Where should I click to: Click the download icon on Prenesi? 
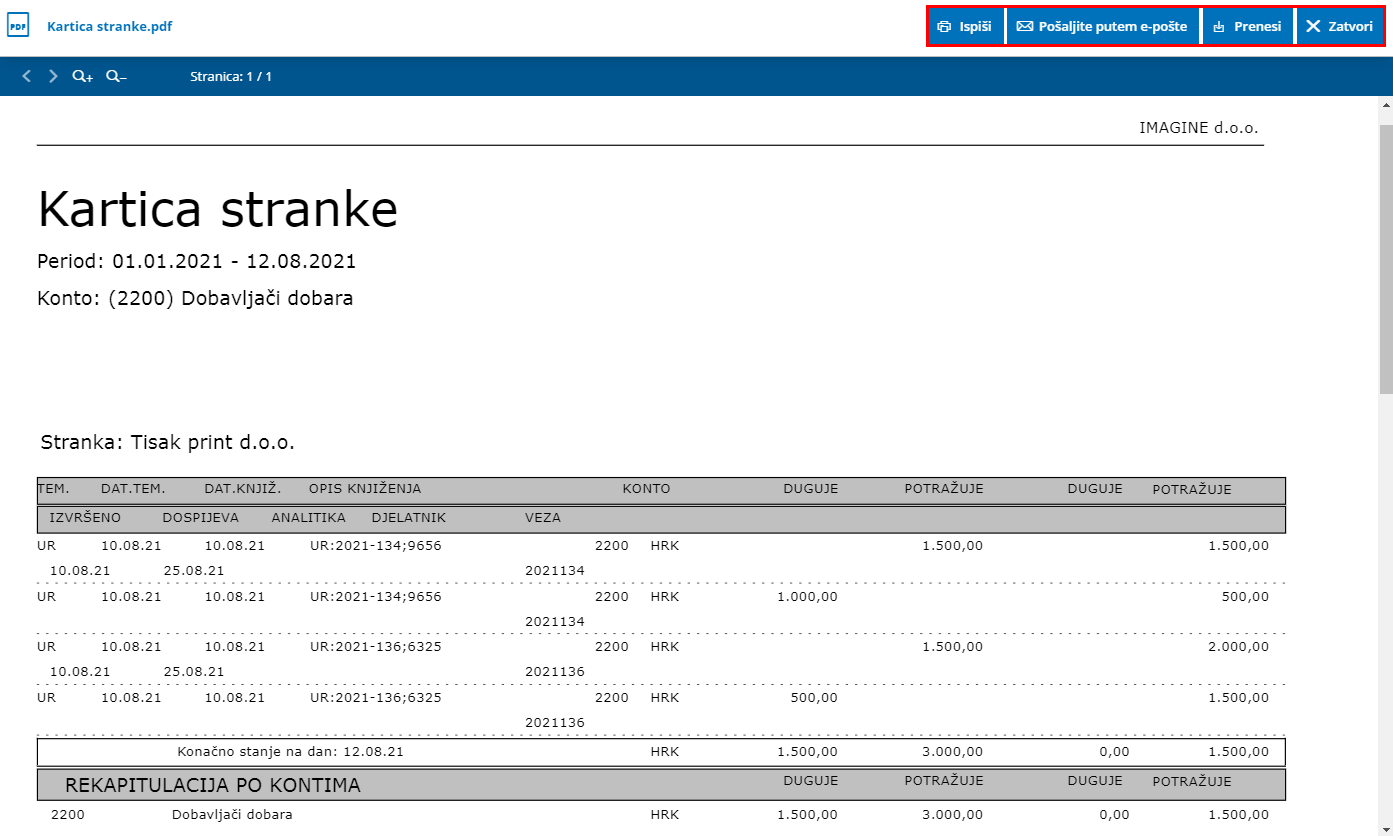(1218, 27)
